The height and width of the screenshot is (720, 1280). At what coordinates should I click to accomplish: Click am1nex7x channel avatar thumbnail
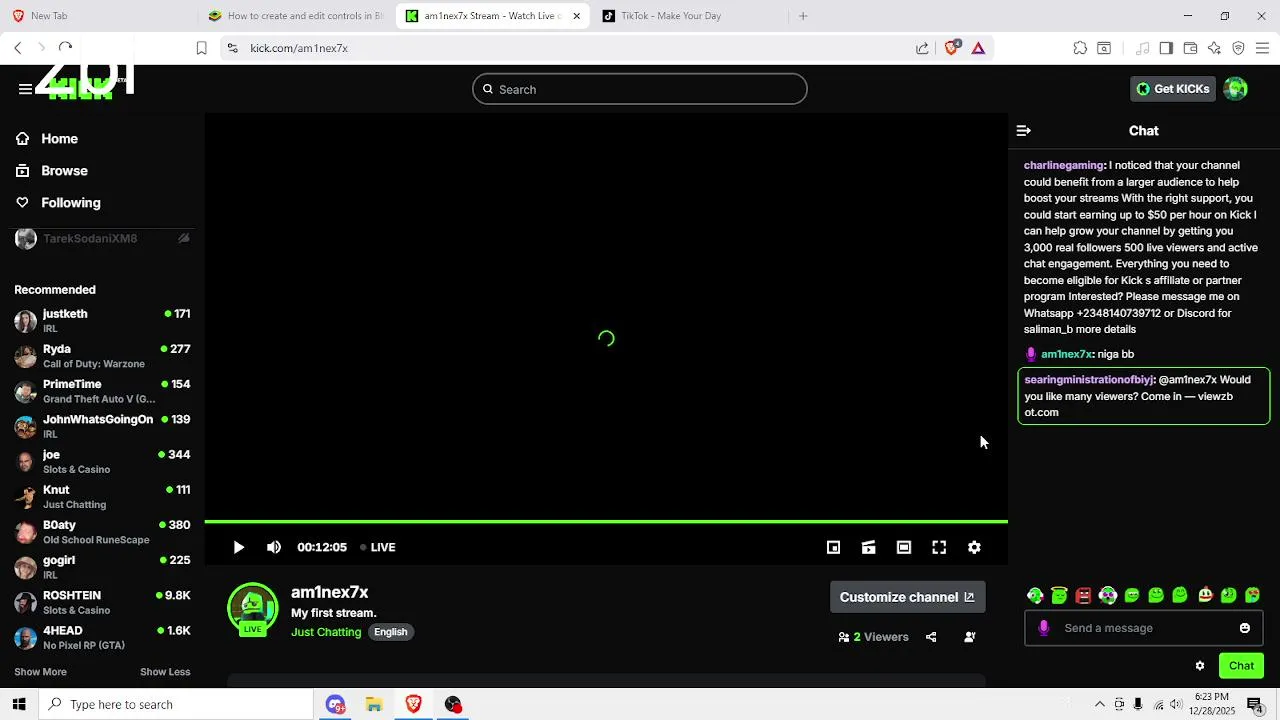pos(253,609)
